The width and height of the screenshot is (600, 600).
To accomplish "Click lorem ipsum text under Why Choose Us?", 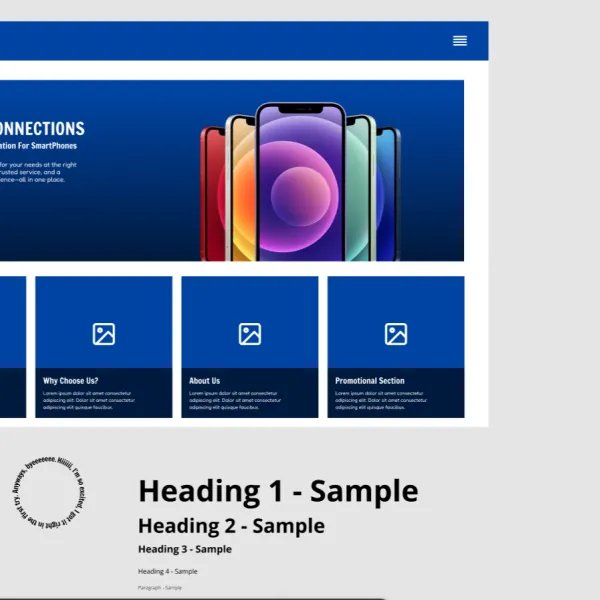I will point(89,400).
